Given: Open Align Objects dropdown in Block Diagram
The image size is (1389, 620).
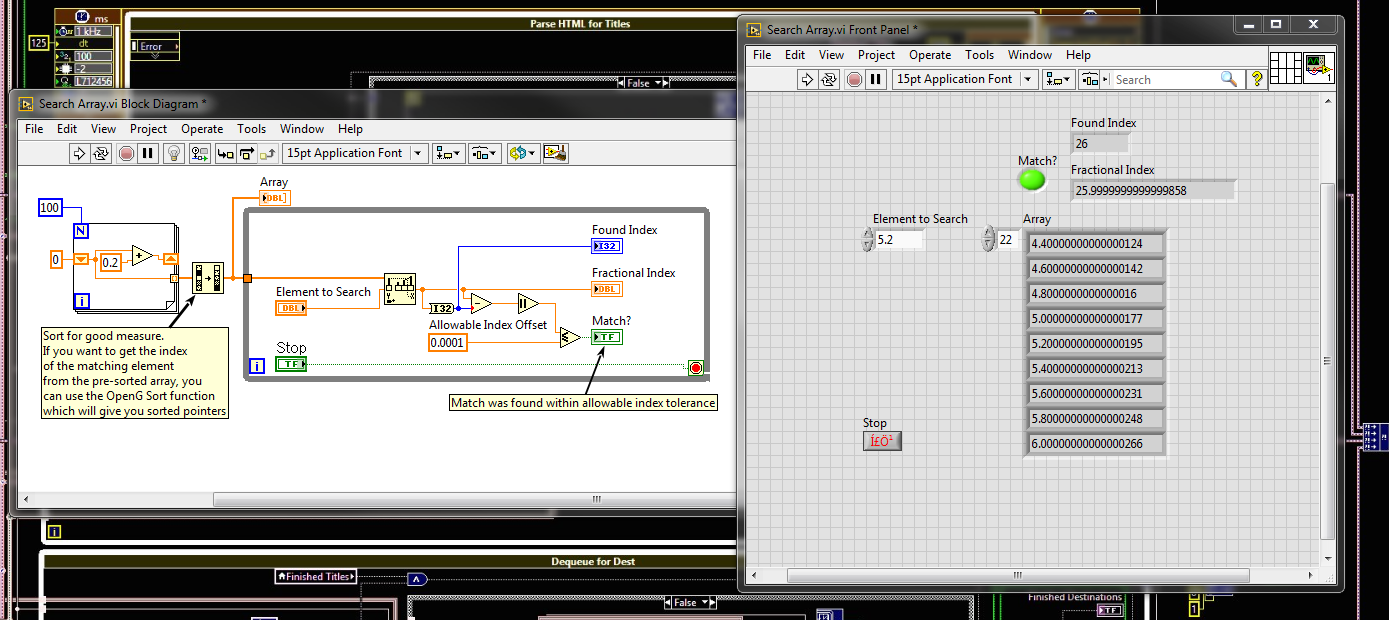Looking at the screenshot, I should click(450, 153).
